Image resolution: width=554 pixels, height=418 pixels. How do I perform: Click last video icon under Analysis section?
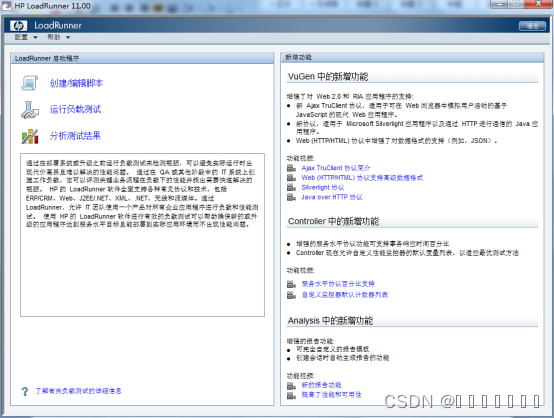291,395
